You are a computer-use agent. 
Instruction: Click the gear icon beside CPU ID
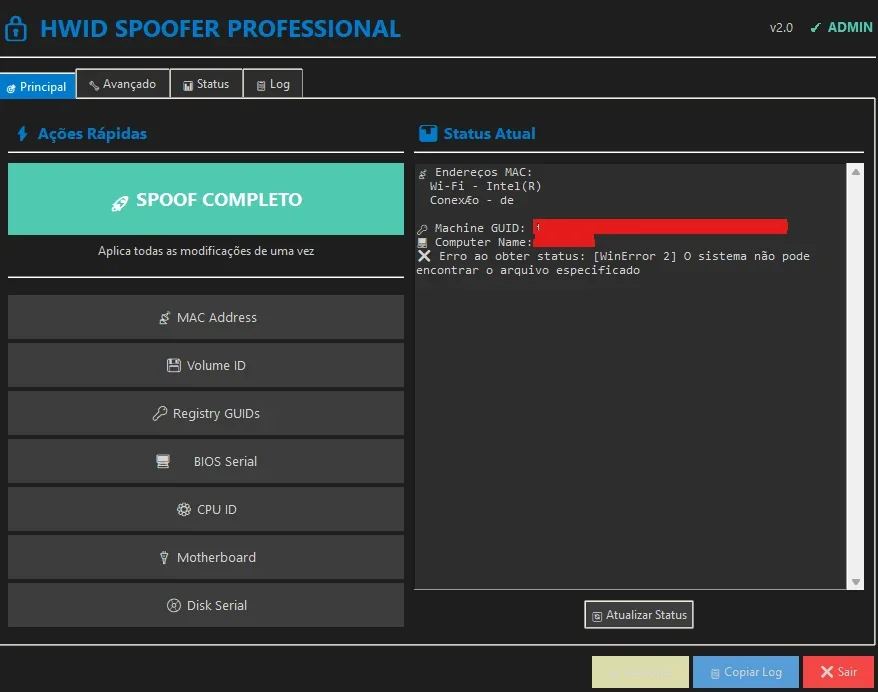point(184,509)
